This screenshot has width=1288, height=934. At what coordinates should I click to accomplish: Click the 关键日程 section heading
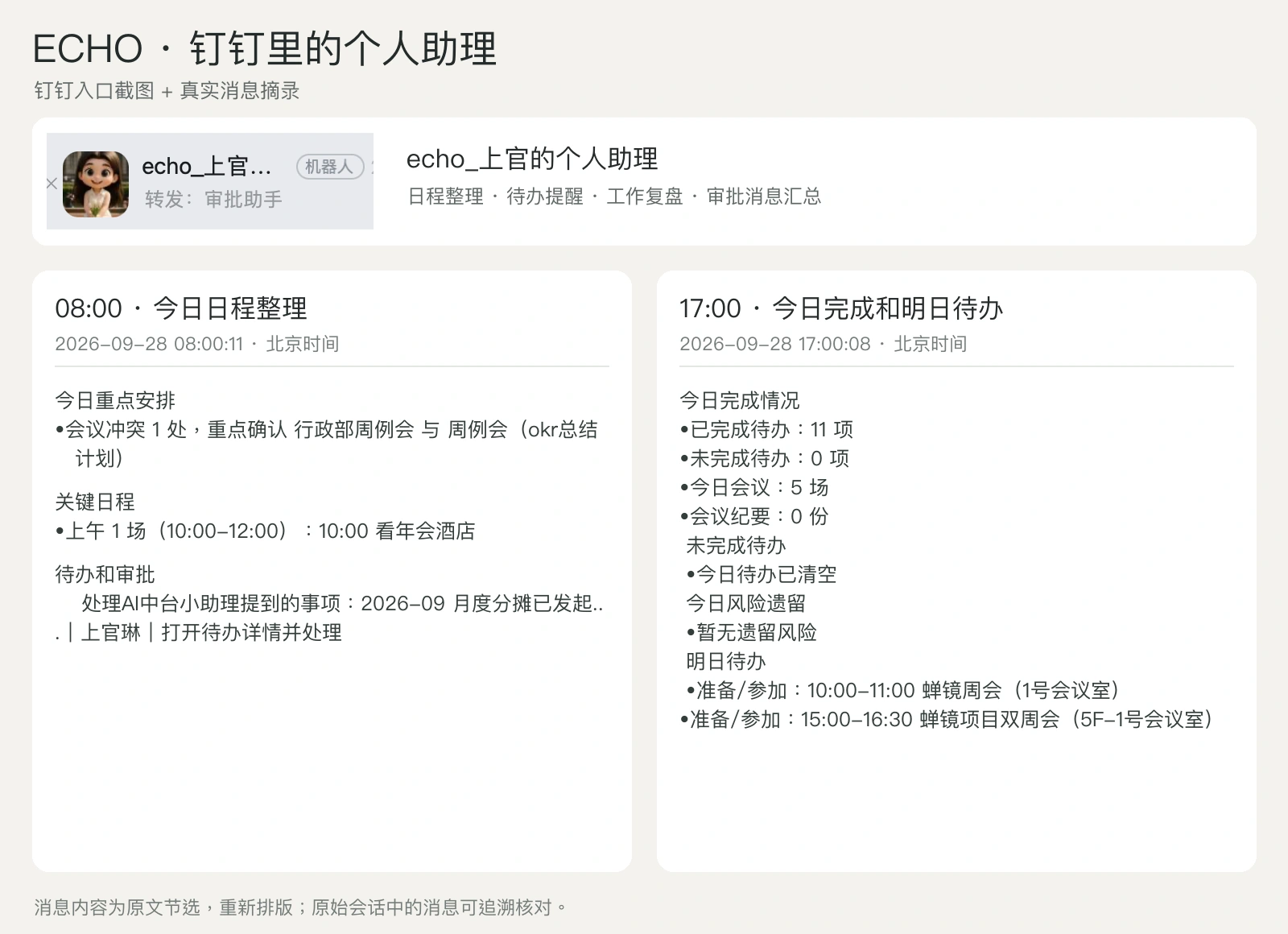point(95,502)
